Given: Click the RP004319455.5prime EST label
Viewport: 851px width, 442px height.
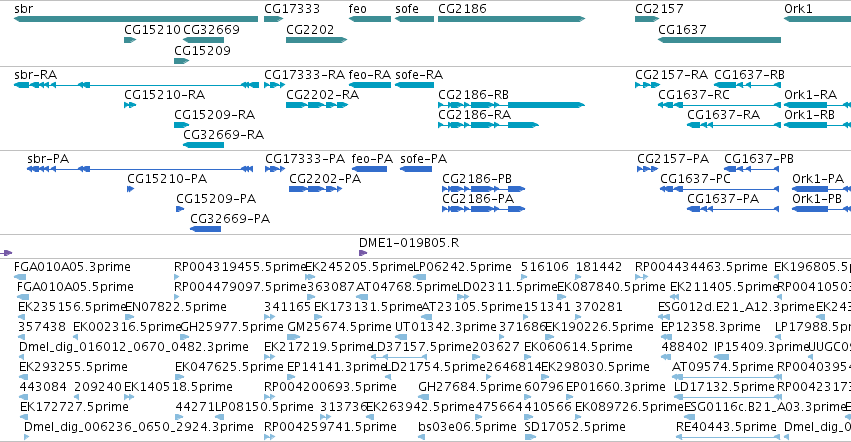Looking at the screenshot, I should point(240,267).
